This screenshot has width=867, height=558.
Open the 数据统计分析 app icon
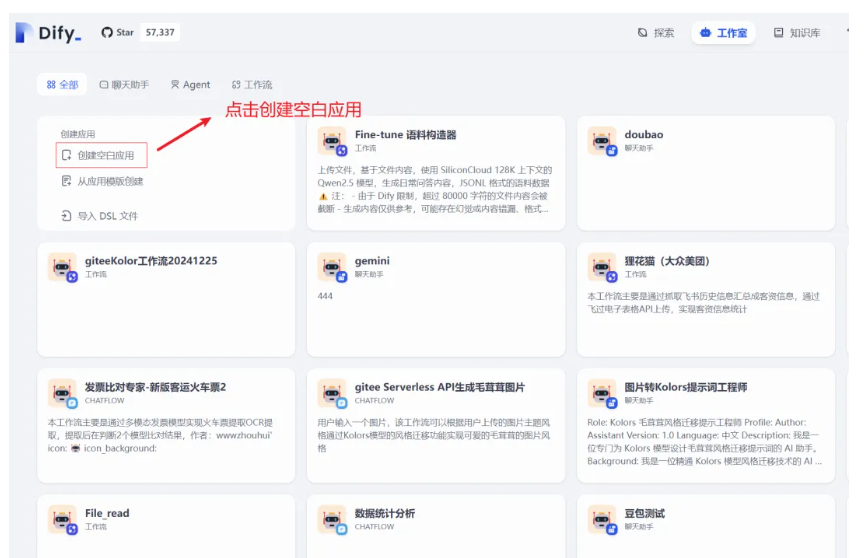332,519
